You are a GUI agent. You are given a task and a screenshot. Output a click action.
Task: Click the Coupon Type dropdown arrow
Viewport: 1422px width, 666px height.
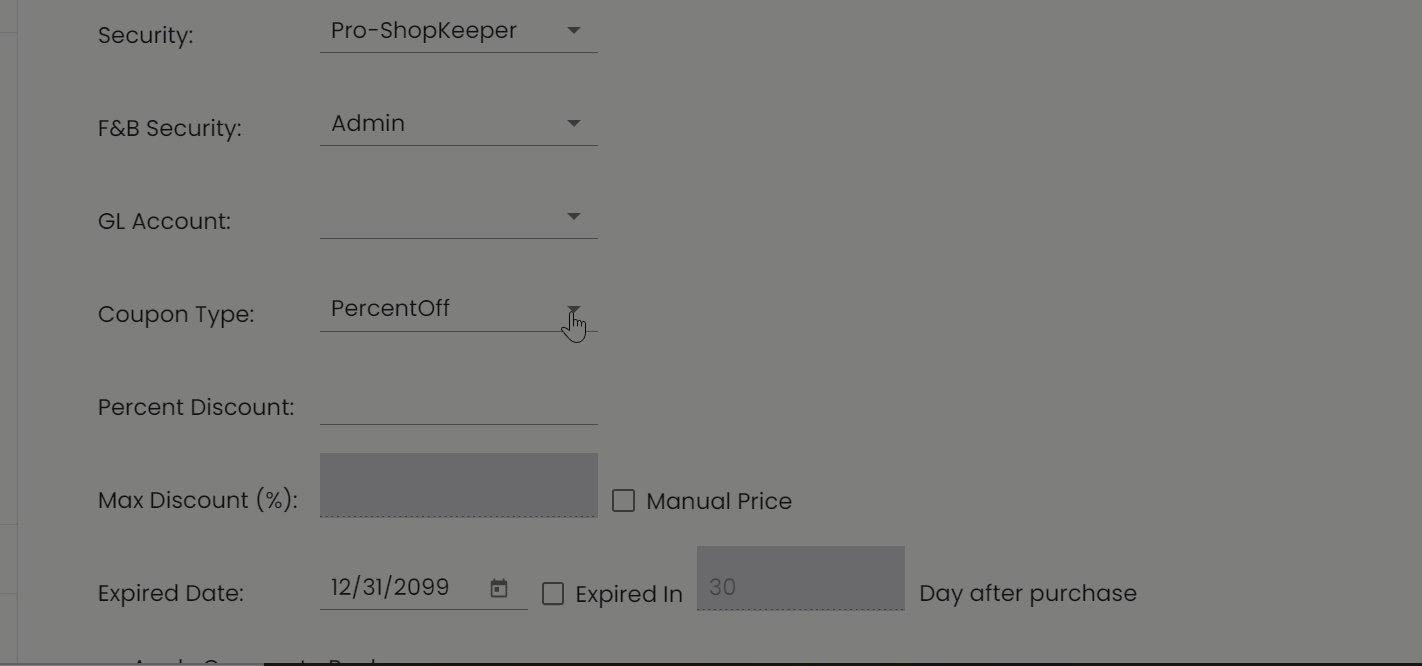tap(574, 309)
